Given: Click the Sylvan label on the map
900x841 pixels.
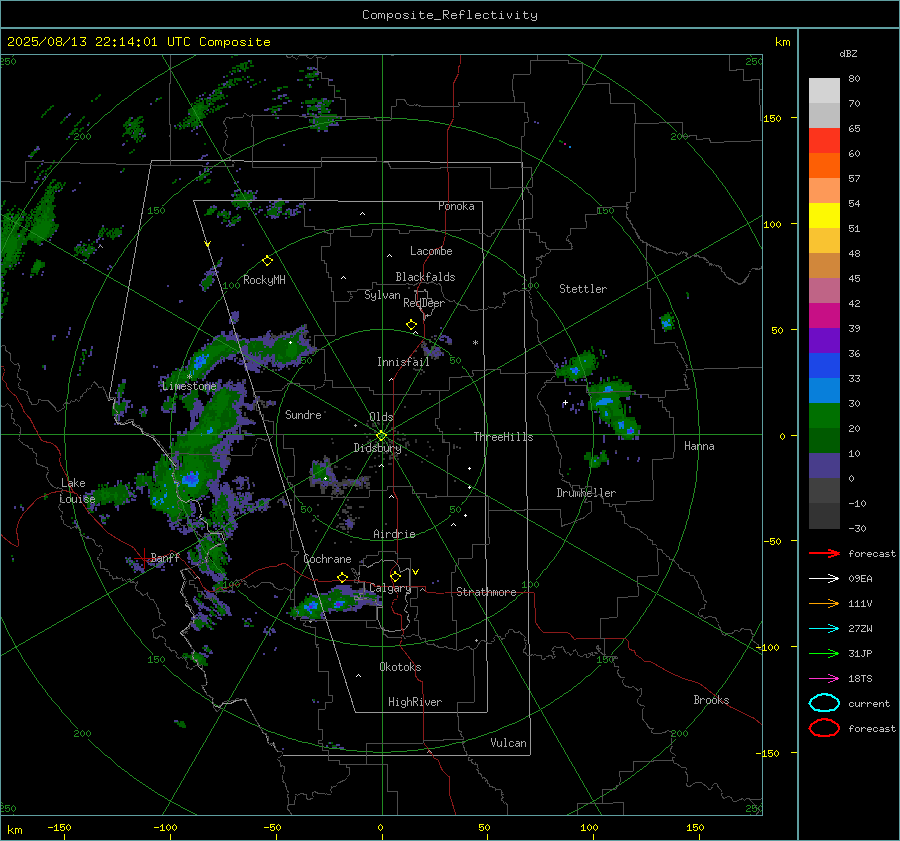Looking at the screenshot, I should (x=382, y=296).
